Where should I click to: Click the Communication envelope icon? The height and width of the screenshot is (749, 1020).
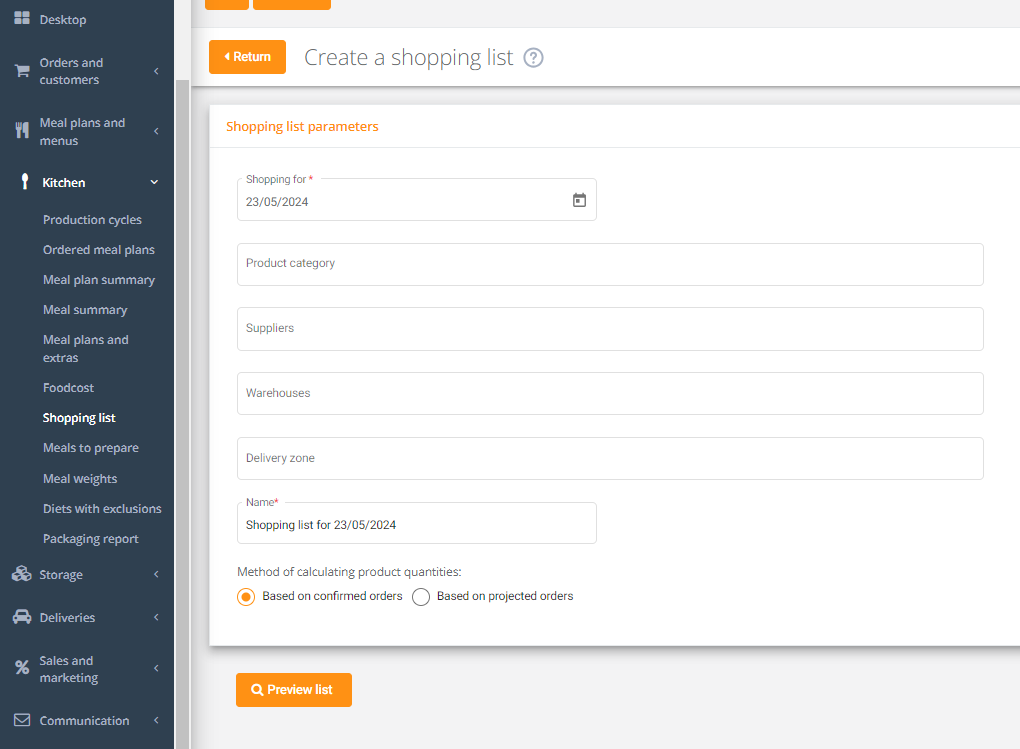point(22,720)
